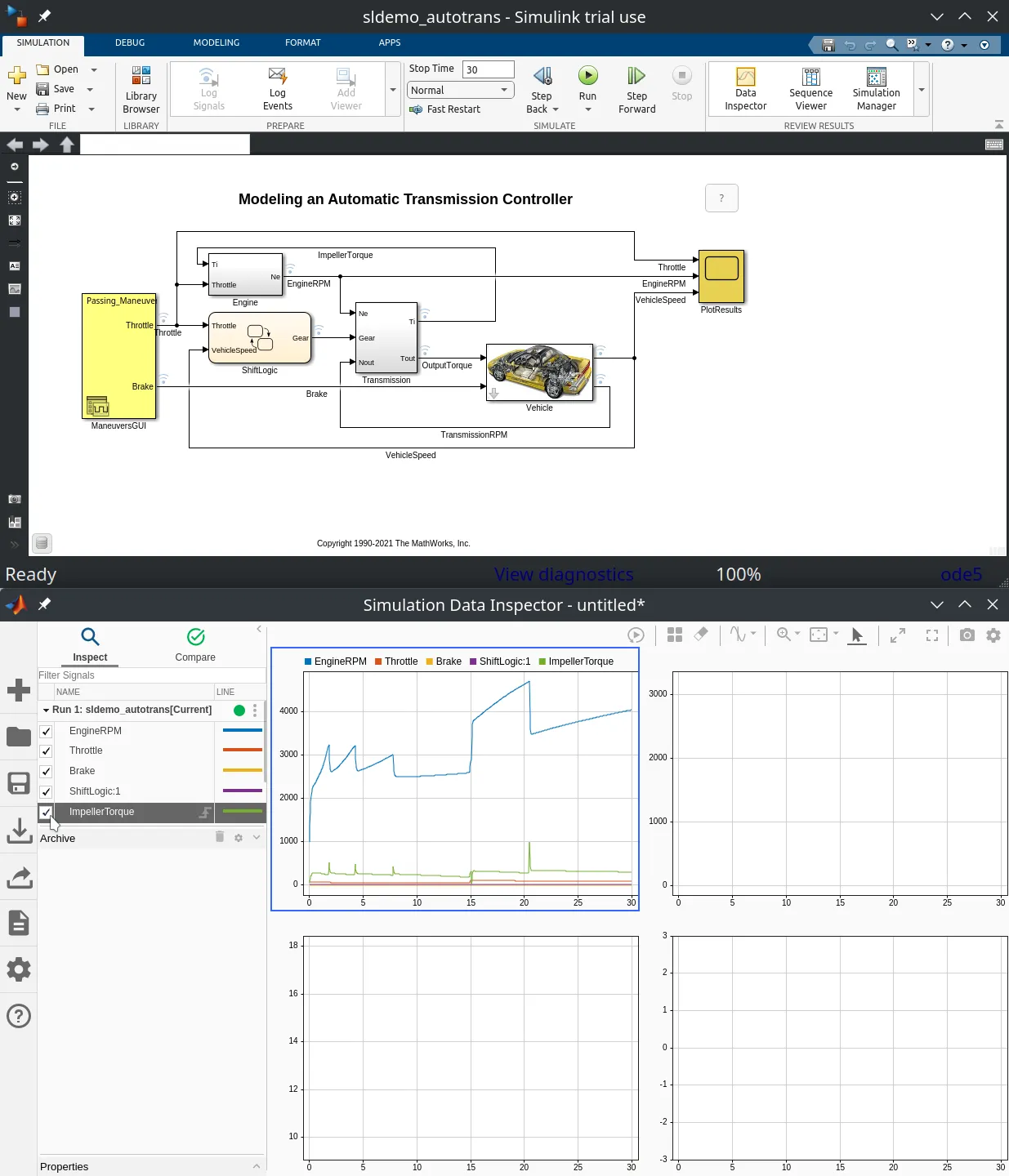This screenshot has width=1009, height=1176.
Task: Uncheck the Throttle signal checkbox
Action: [46, 751]
